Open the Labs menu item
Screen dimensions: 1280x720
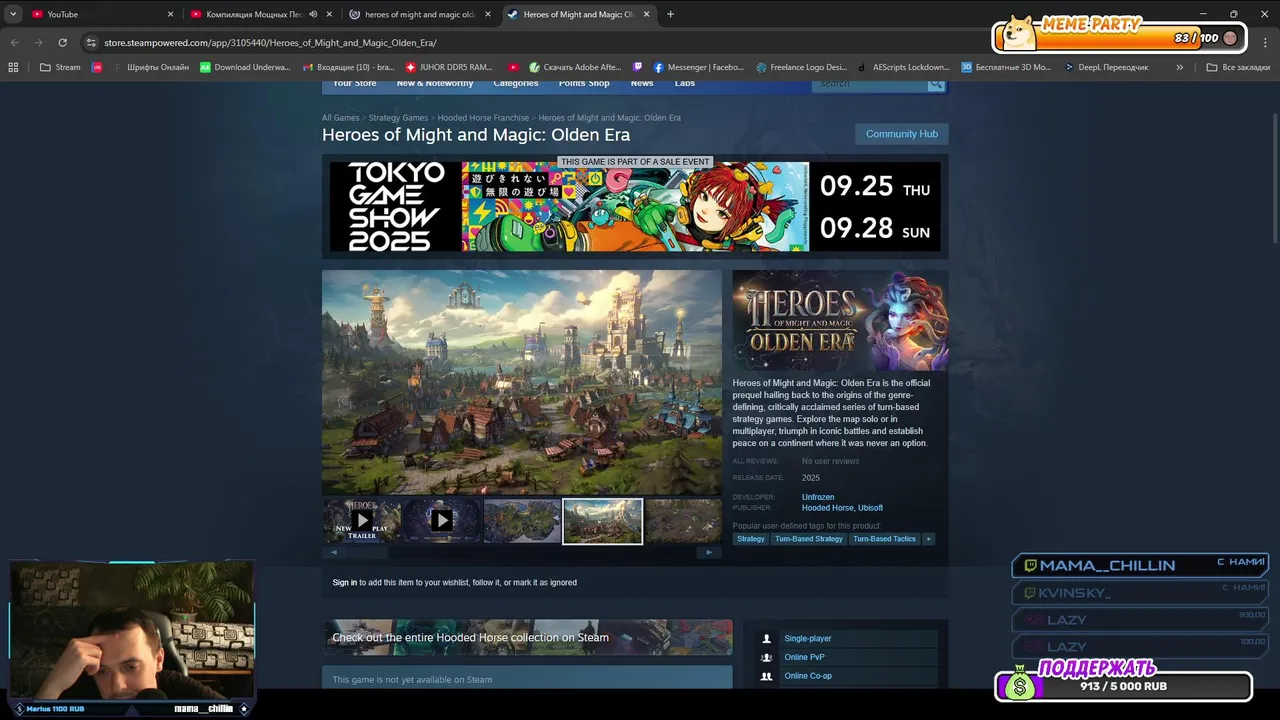[684, 84]
